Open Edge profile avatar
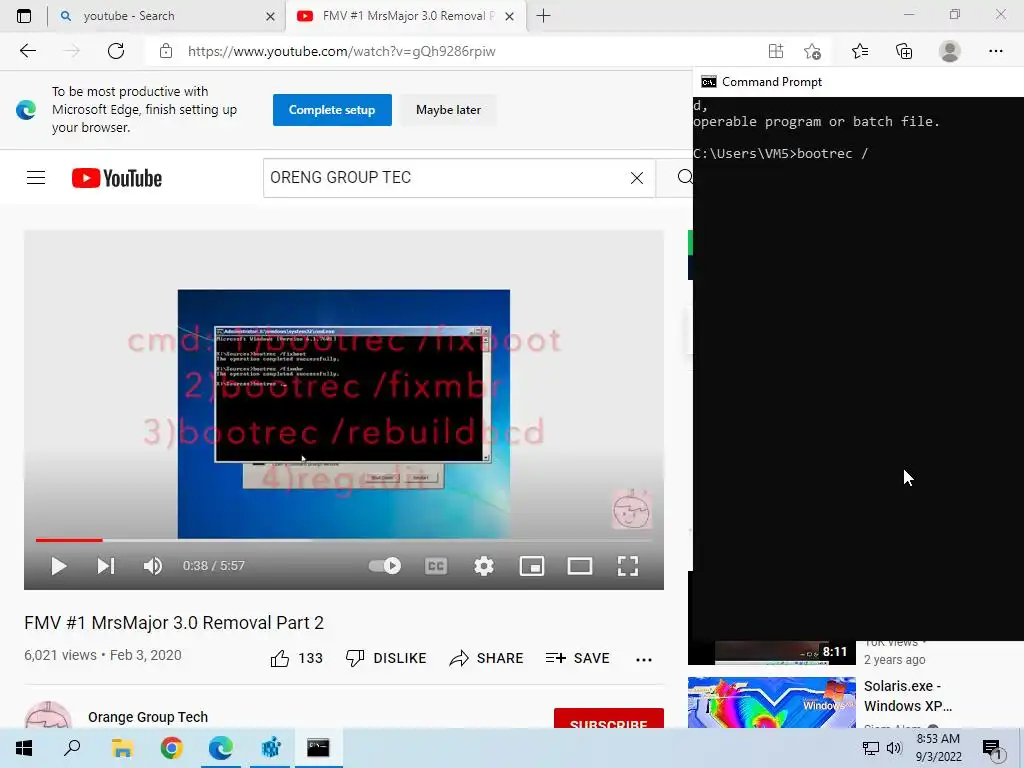The height and width of the screenshot is (768, 1024). pyautogui.click(x=950, y=51)
